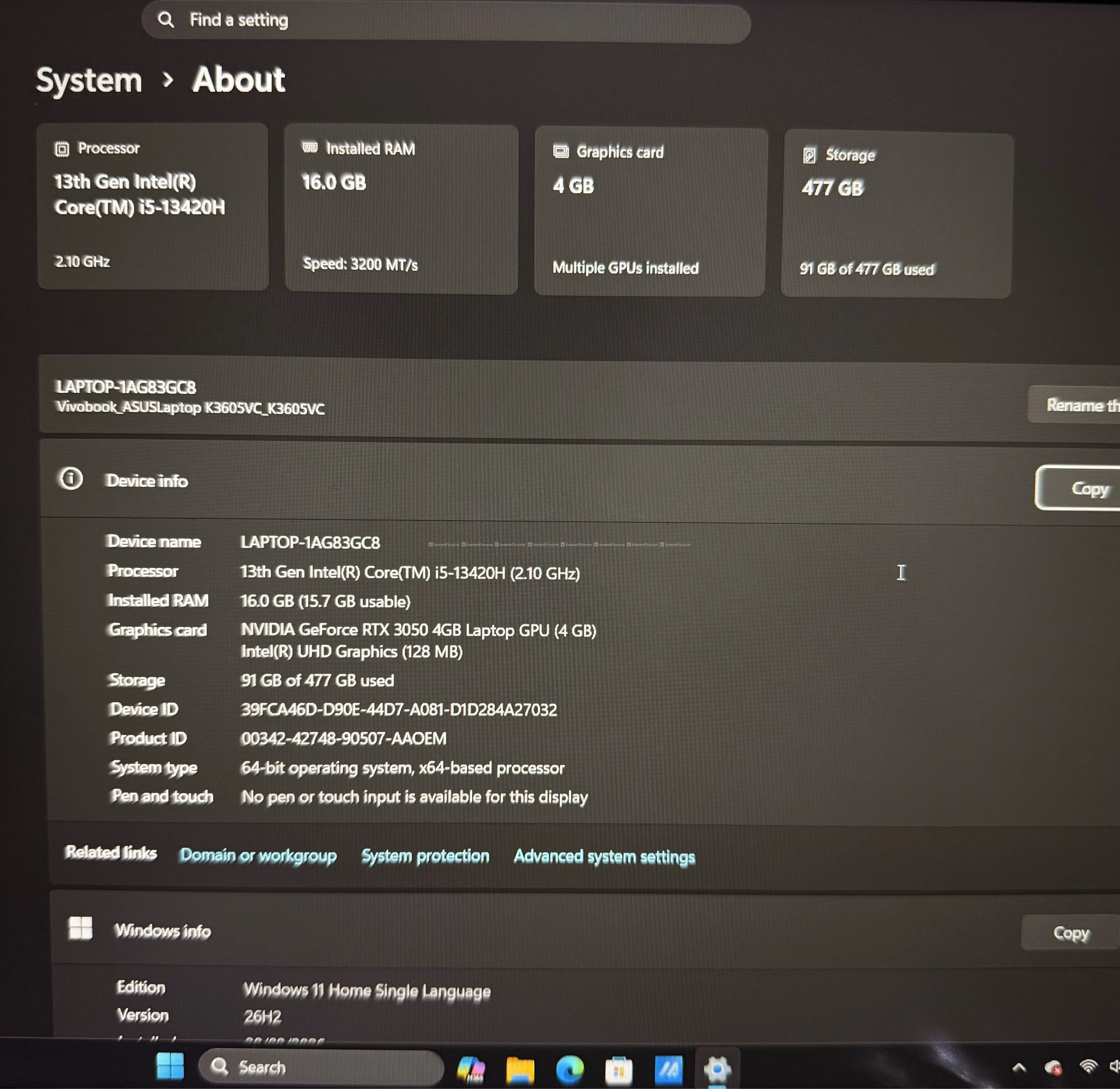Open Microsoft Store from the taskbar
The height and width of the screenshot is (1089, 1120).
pyautogui.click(x=618, y=1070)
